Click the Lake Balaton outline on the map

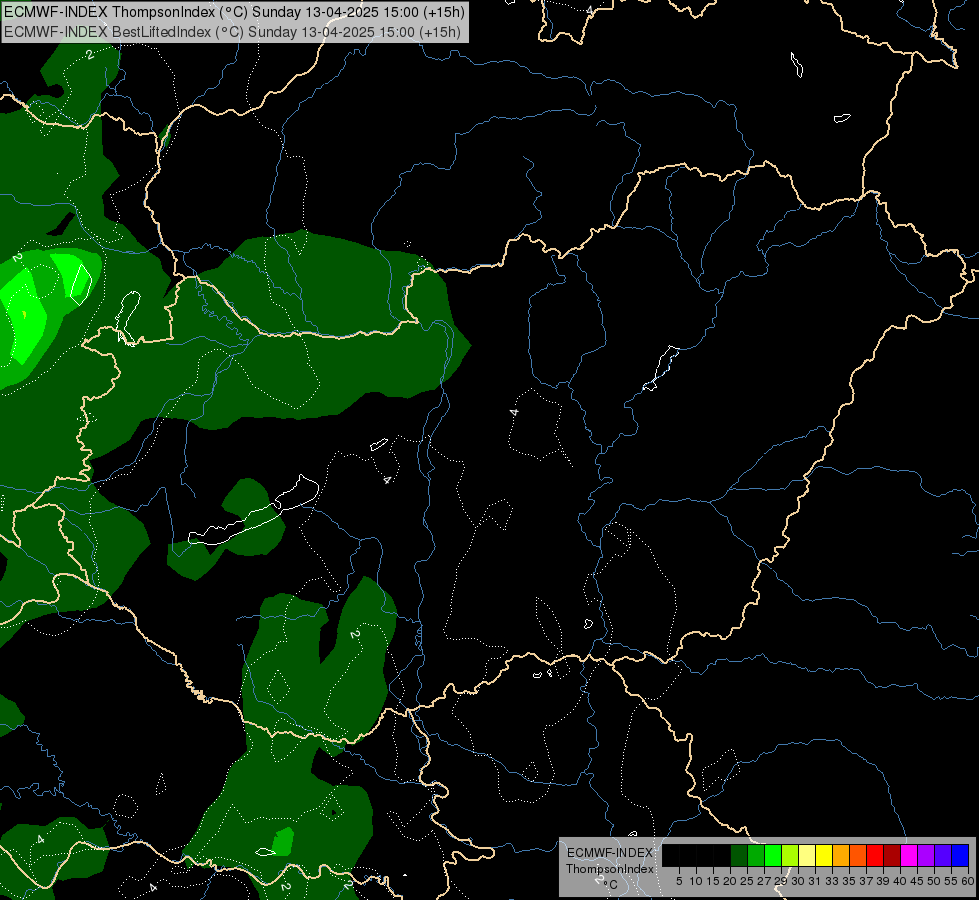(255, 510)
